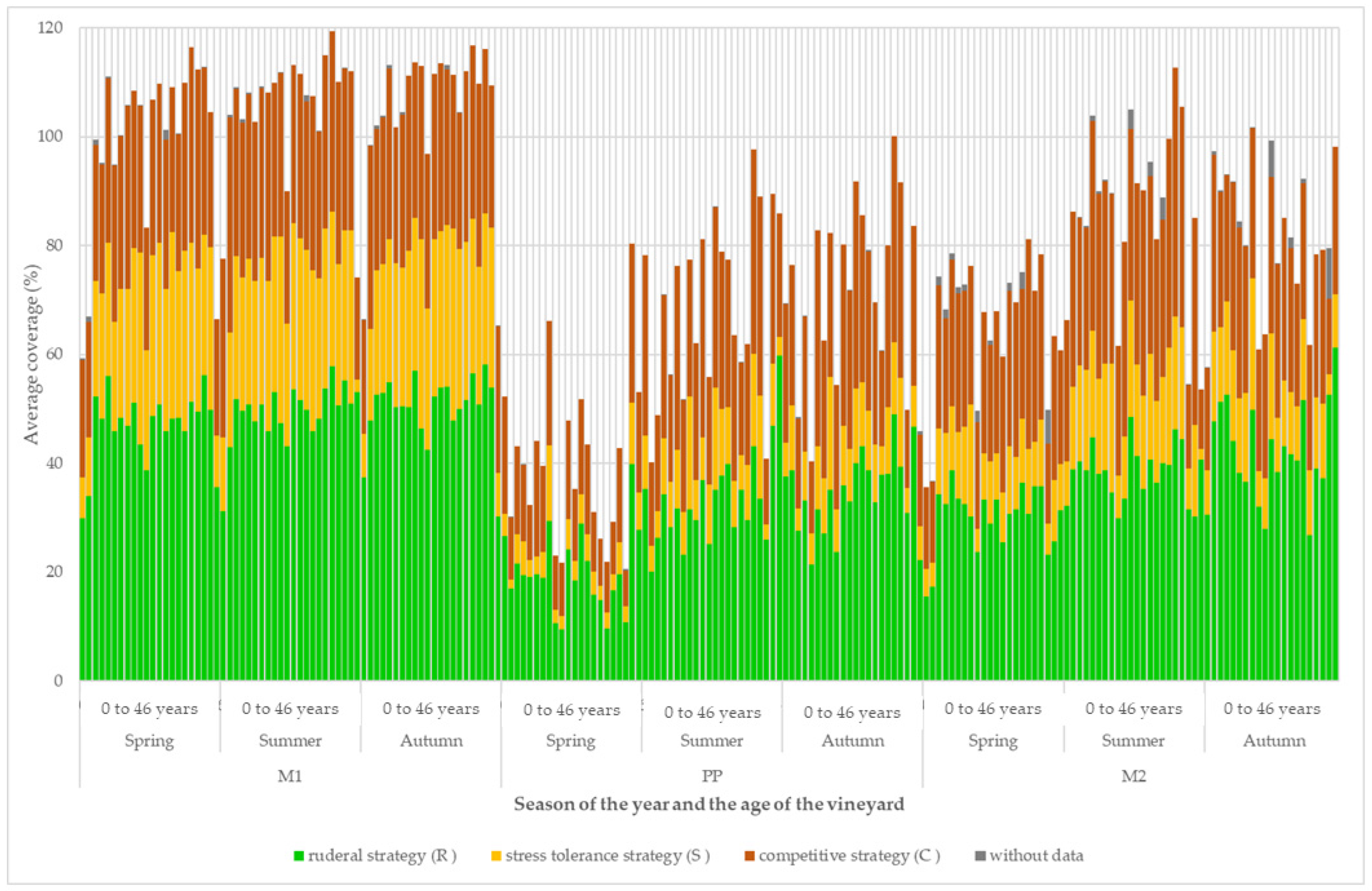Viewport: 1372px width, 891px height.
Task: Select the 'without data' legend text
Action: click(x=1037, y=856)
